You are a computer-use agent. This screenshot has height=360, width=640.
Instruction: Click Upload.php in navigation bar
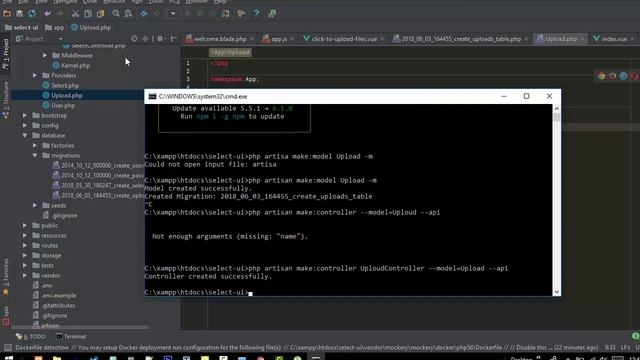91,27
